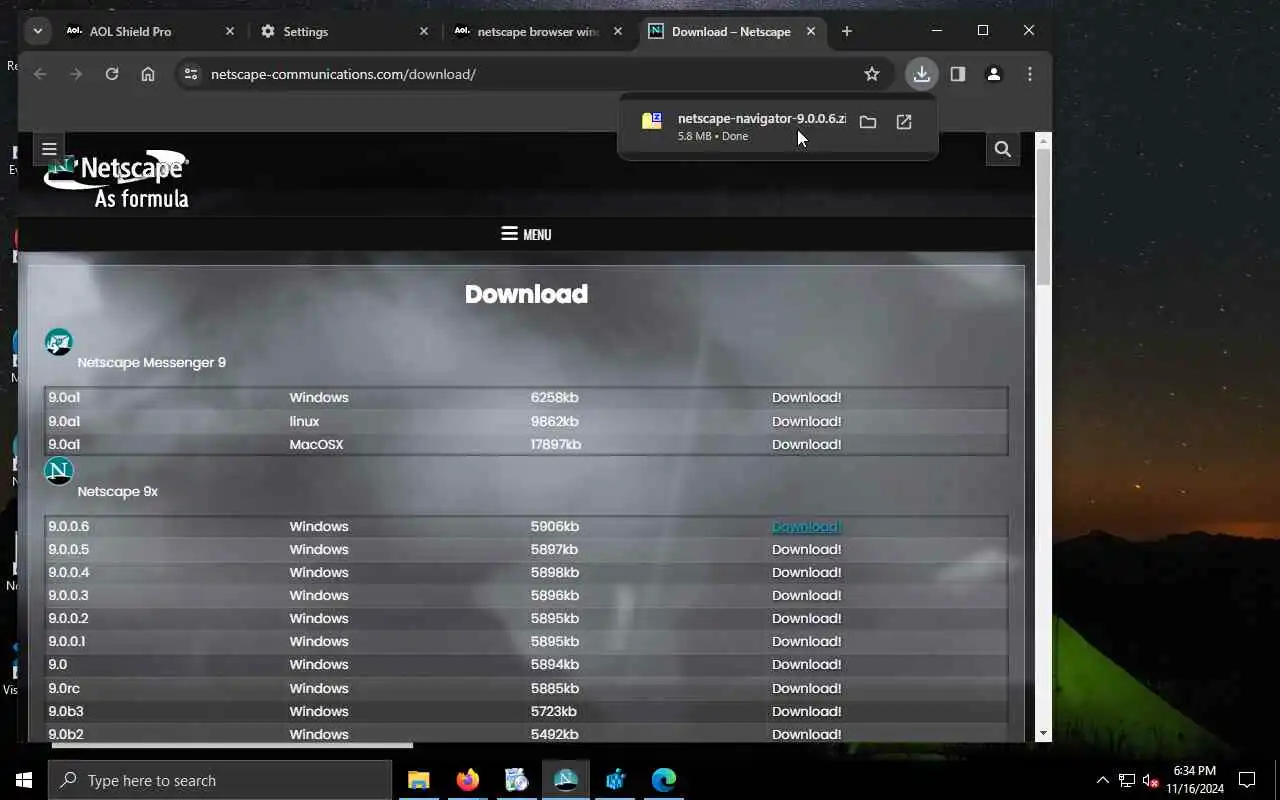The height and width of the screenshot is (800, 1280).
Task: Download Messenger 9.0a1 for Windows
Action: (x=806, y=397)
